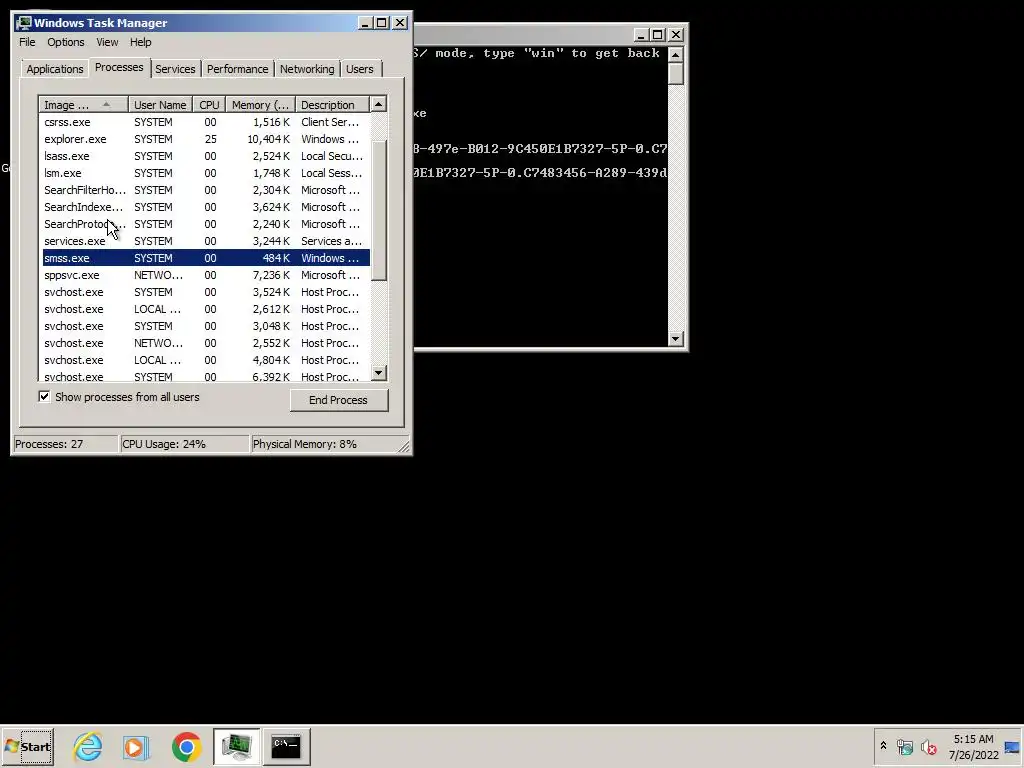Open the Options menu
Viewport: 1024px width, 768px height.
65,42
